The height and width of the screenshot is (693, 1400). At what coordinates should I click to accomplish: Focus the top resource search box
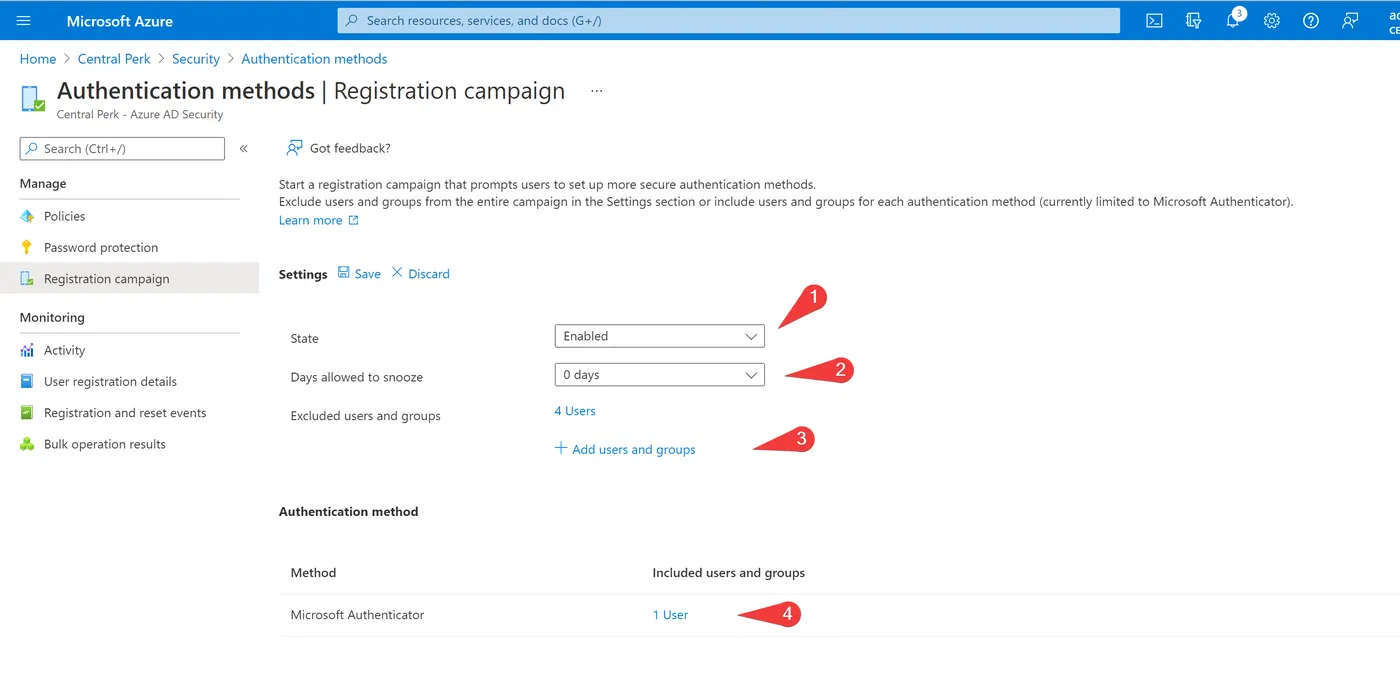(x=728, y=20)
